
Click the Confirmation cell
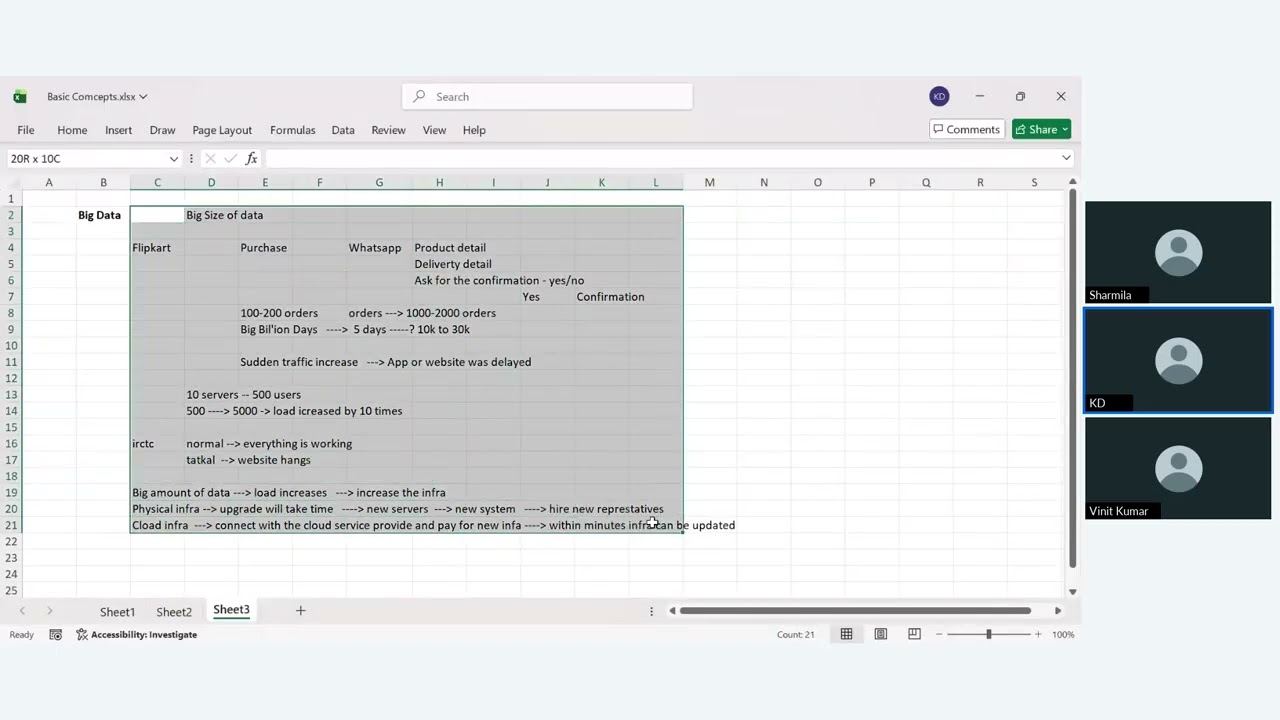tap(610, 297)
